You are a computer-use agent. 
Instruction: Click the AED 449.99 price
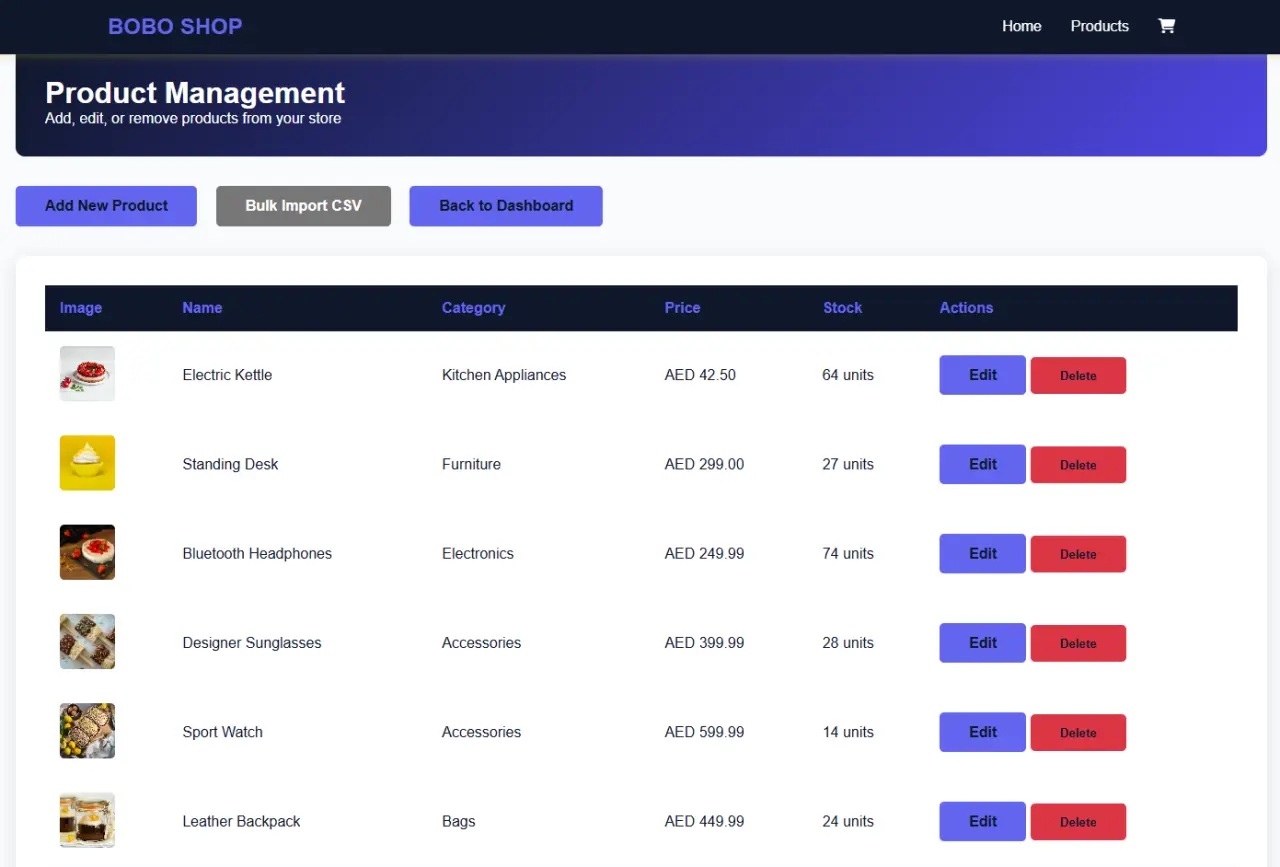[704, 821]
